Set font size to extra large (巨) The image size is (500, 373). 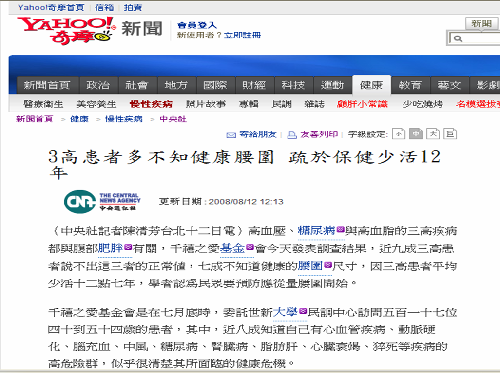[450, 134]
